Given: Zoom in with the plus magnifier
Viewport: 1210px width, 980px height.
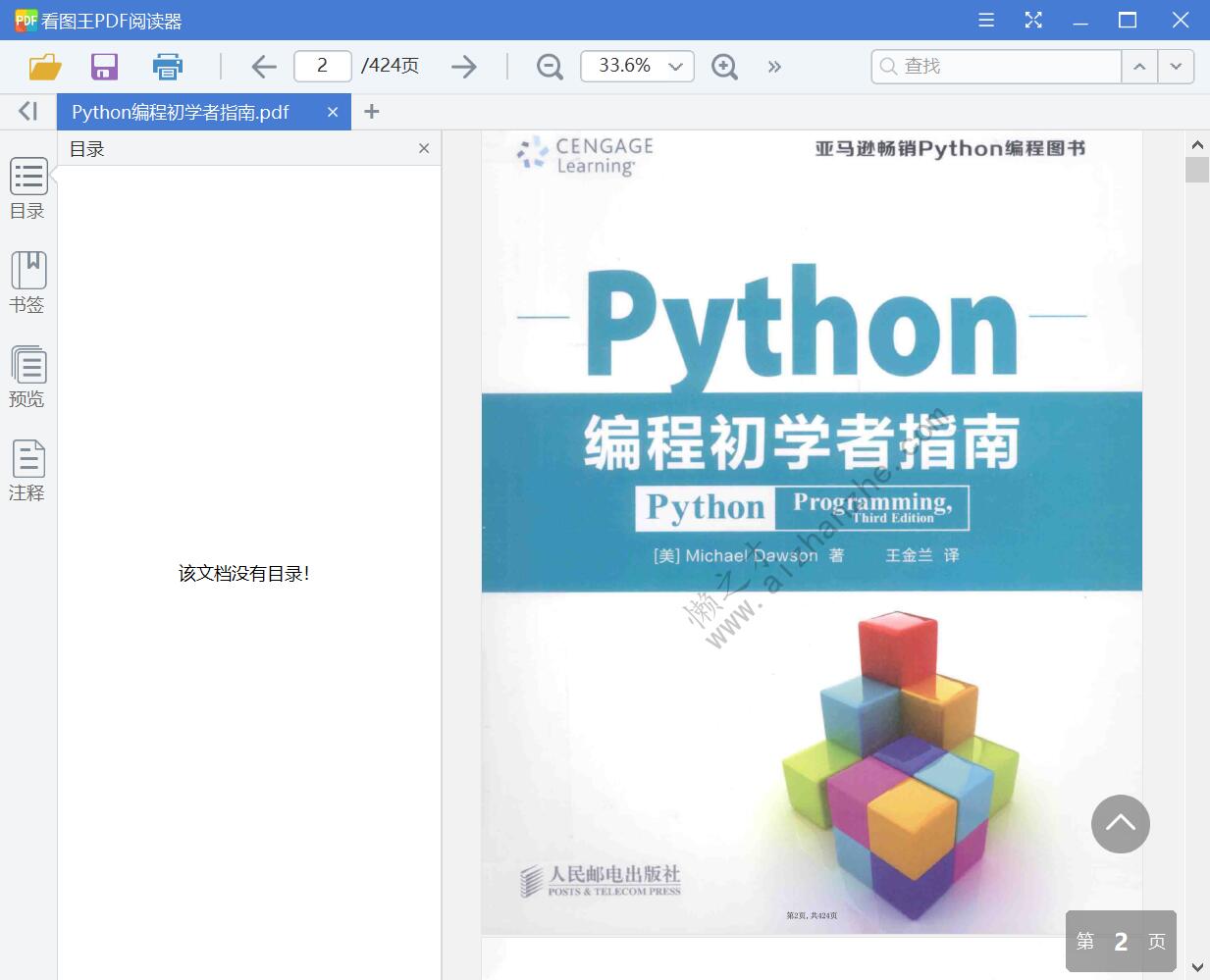Looking at the screenshot, I should click(724, 67).
